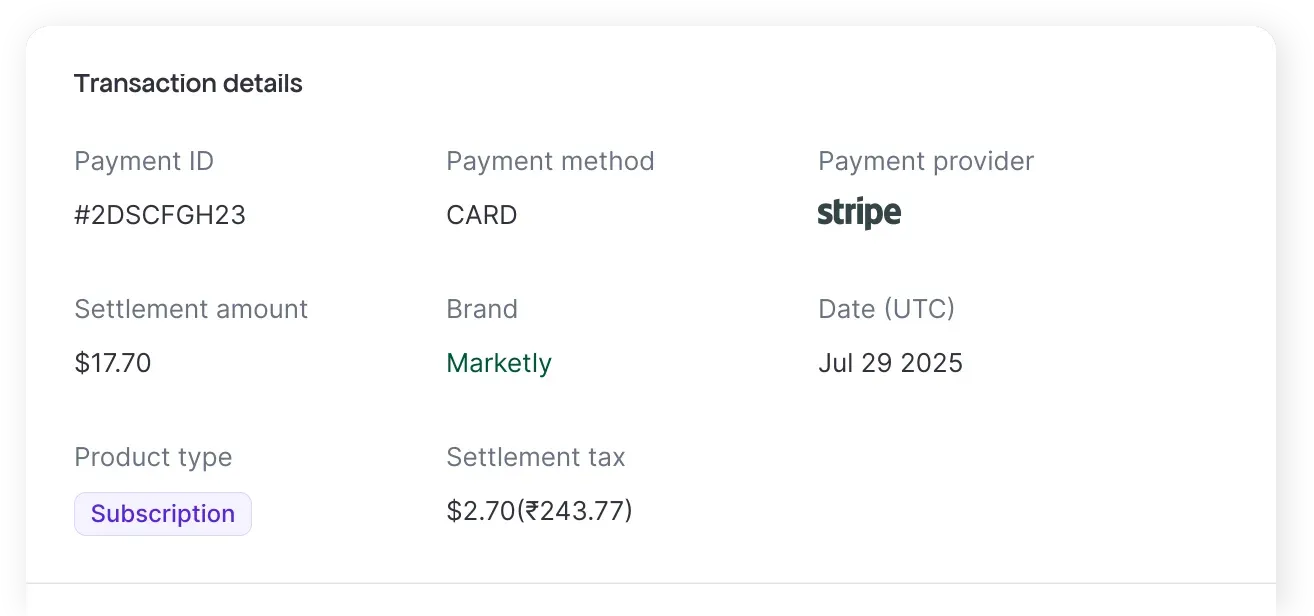
Task: Click the Payment ID label
Action: [144, 161]
